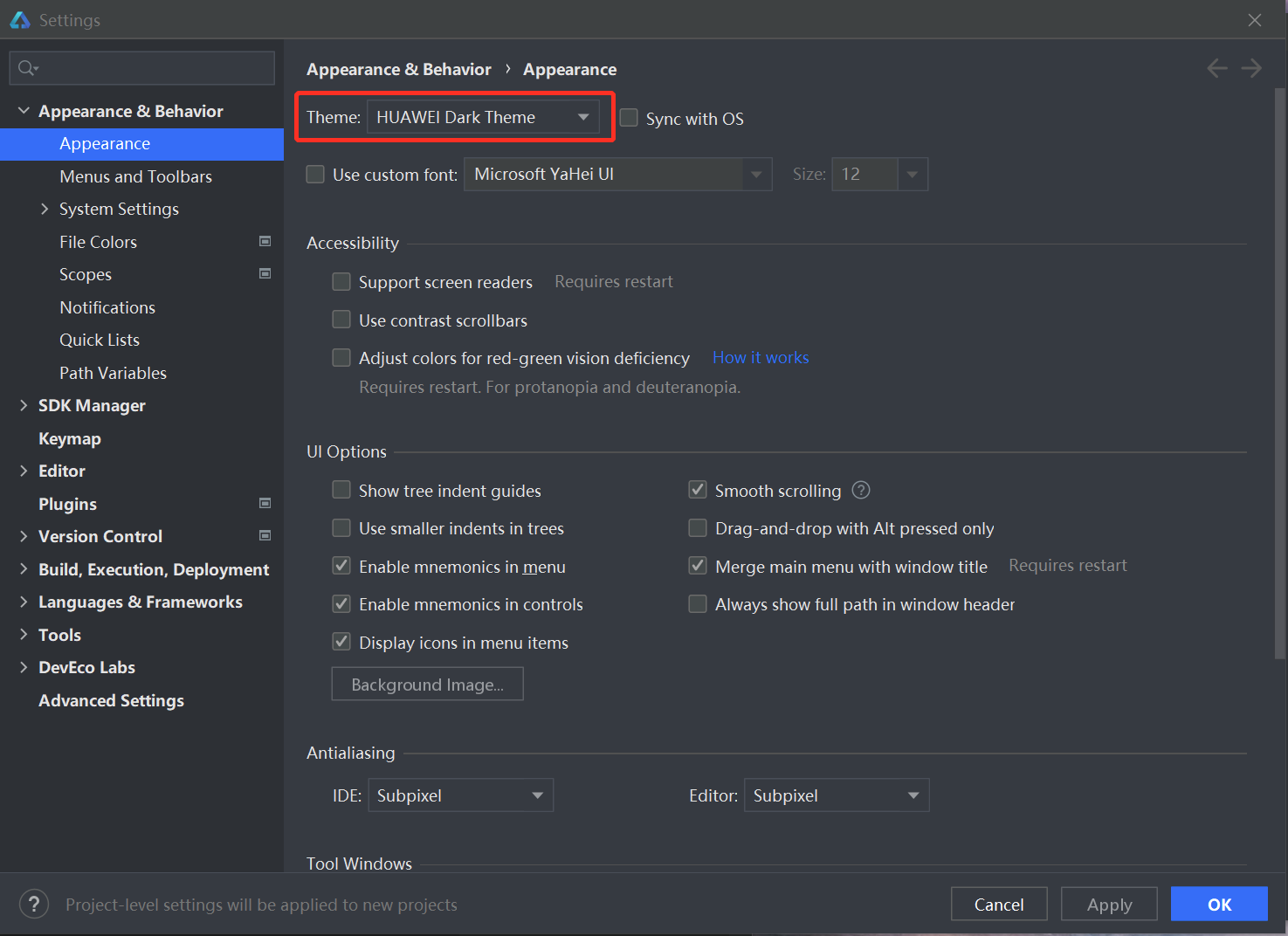
Task: Enable the Use custom font checkbox
Action: click(x=315, y=175)
